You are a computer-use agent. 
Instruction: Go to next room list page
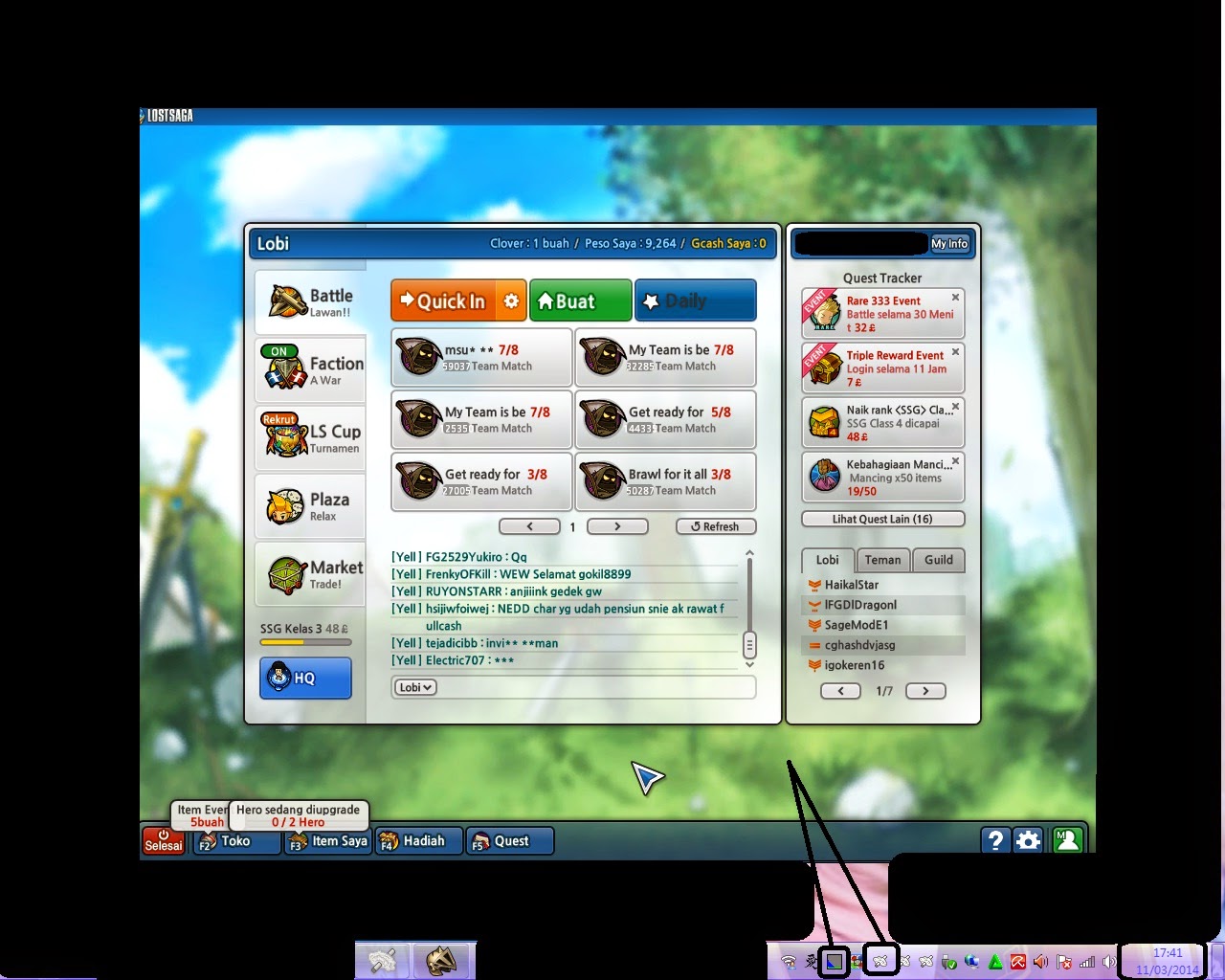point(617,526)
